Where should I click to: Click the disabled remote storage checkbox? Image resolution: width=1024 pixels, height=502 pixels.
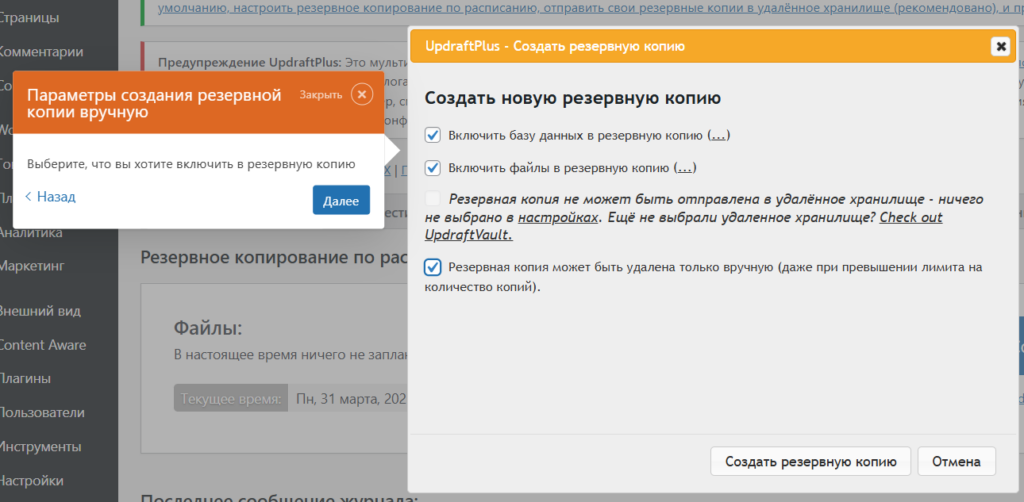tap(432, 198)
